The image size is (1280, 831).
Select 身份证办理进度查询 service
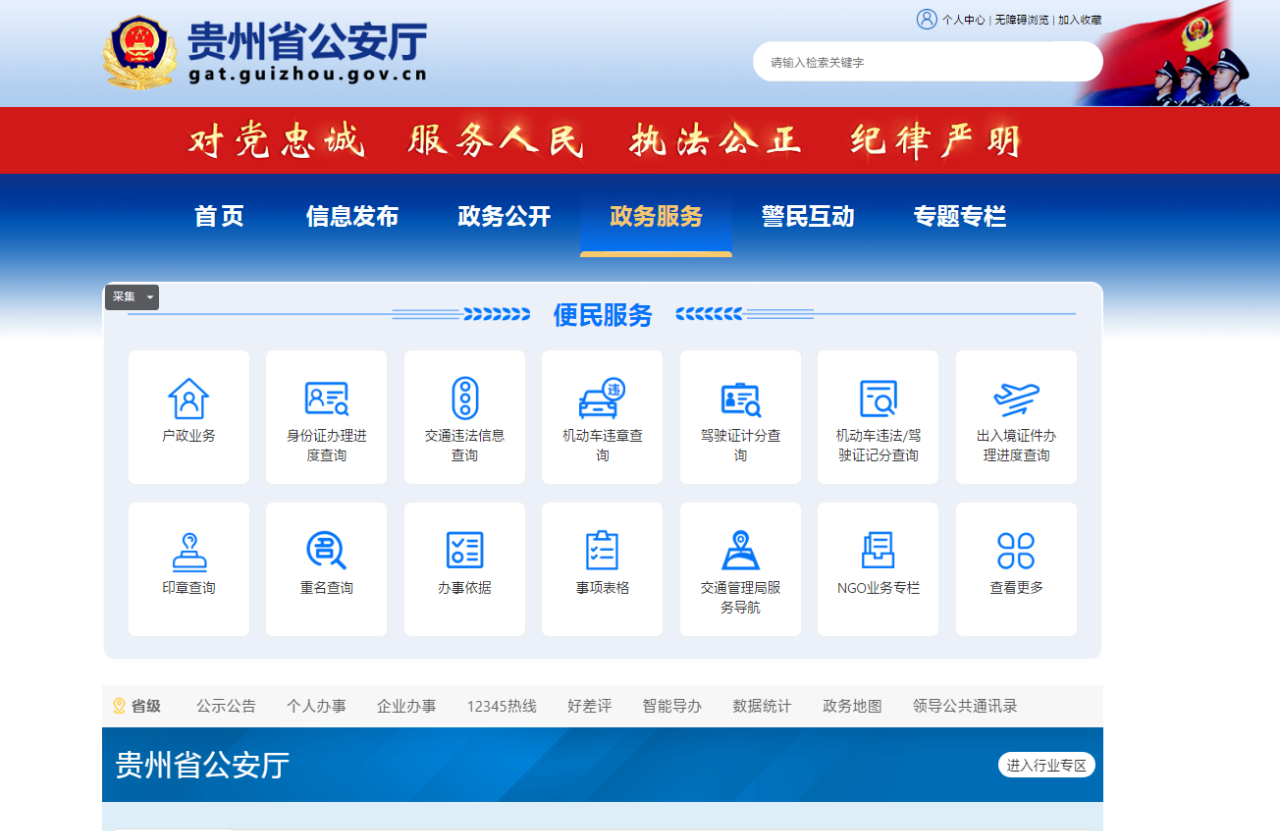[326, 416]
